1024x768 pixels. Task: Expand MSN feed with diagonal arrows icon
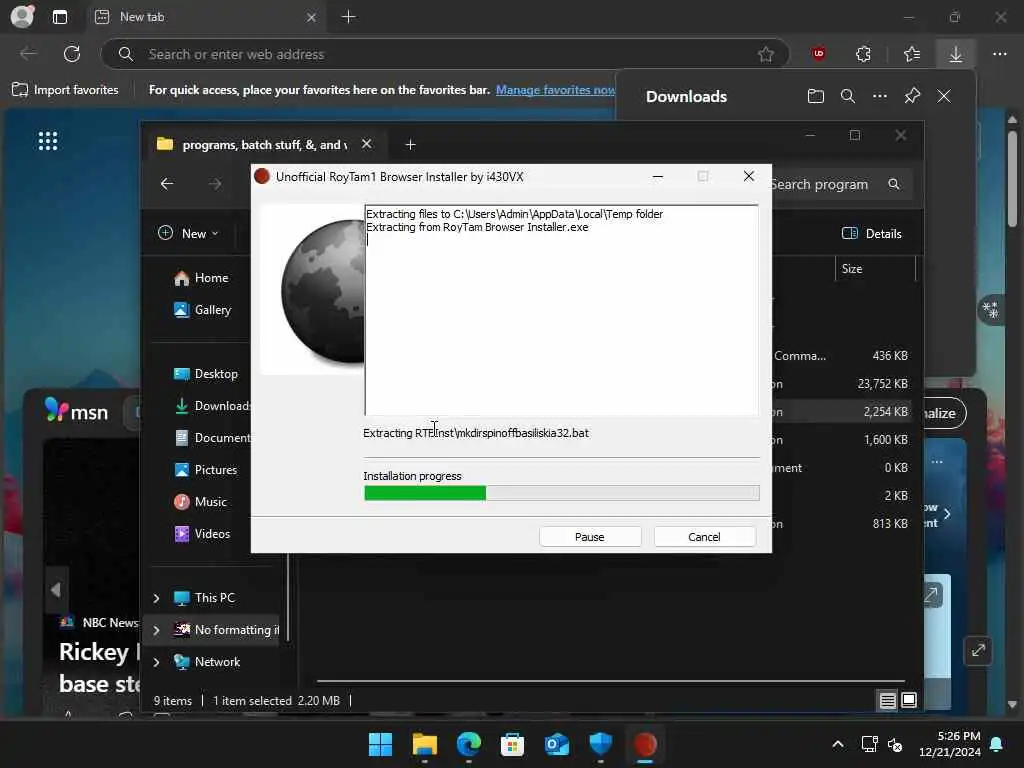978,650
